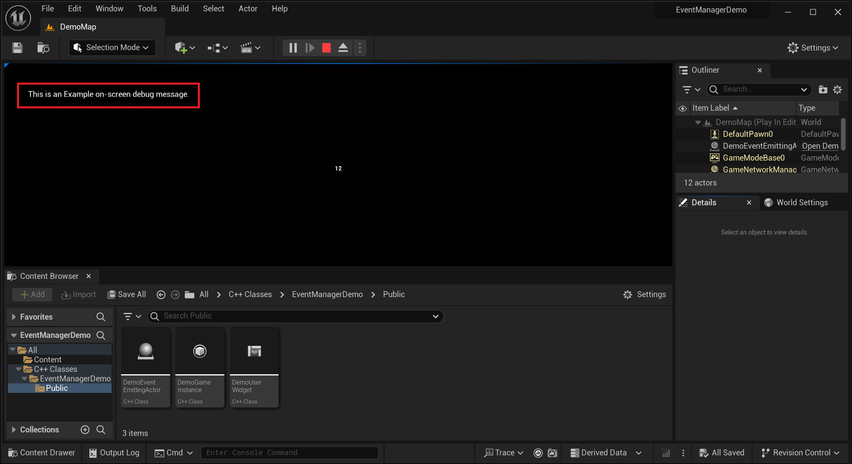Toggle the Outliner visibility eye column
This screenshot has height=464, width=852.
[682, 108]
